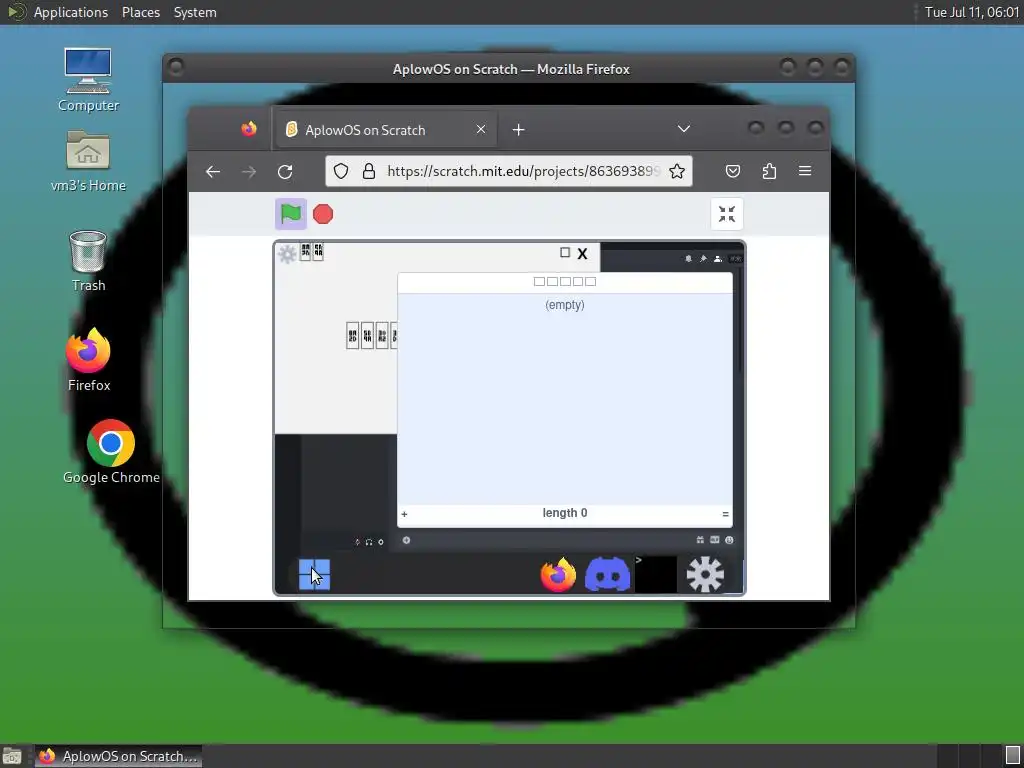Toggle the Discord headphones deafen icon
The height and width of the screenshot is (768, 1024).
coord(369,541)
